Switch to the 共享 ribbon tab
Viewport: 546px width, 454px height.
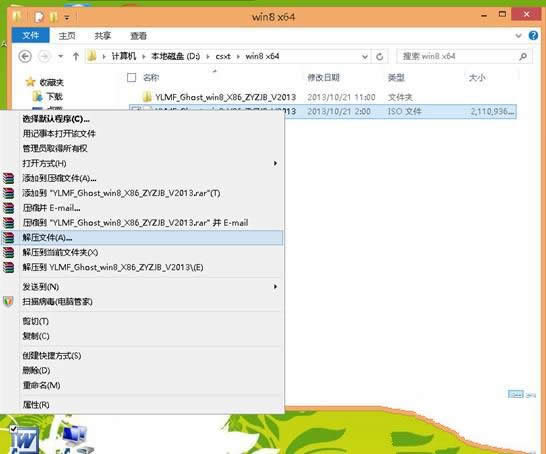click(102, 36)
